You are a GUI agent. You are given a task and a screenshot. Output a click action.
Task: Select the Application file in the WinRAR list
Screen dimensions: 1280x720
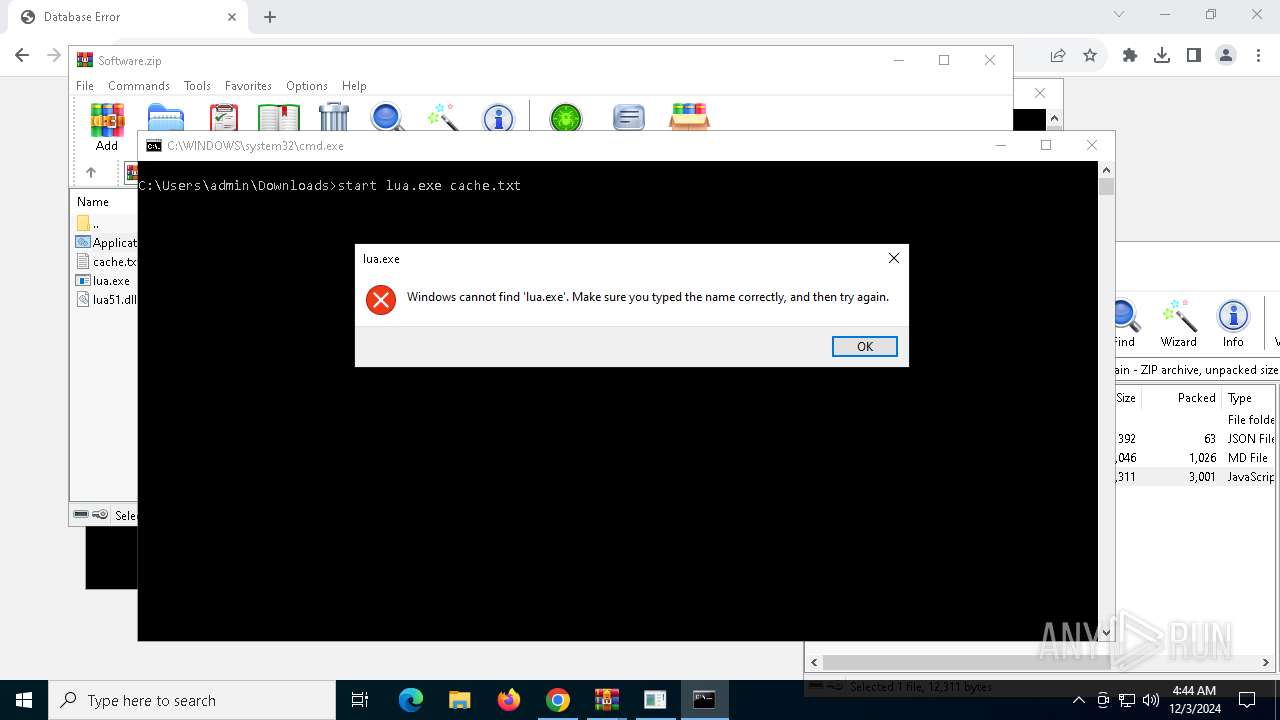105,243
